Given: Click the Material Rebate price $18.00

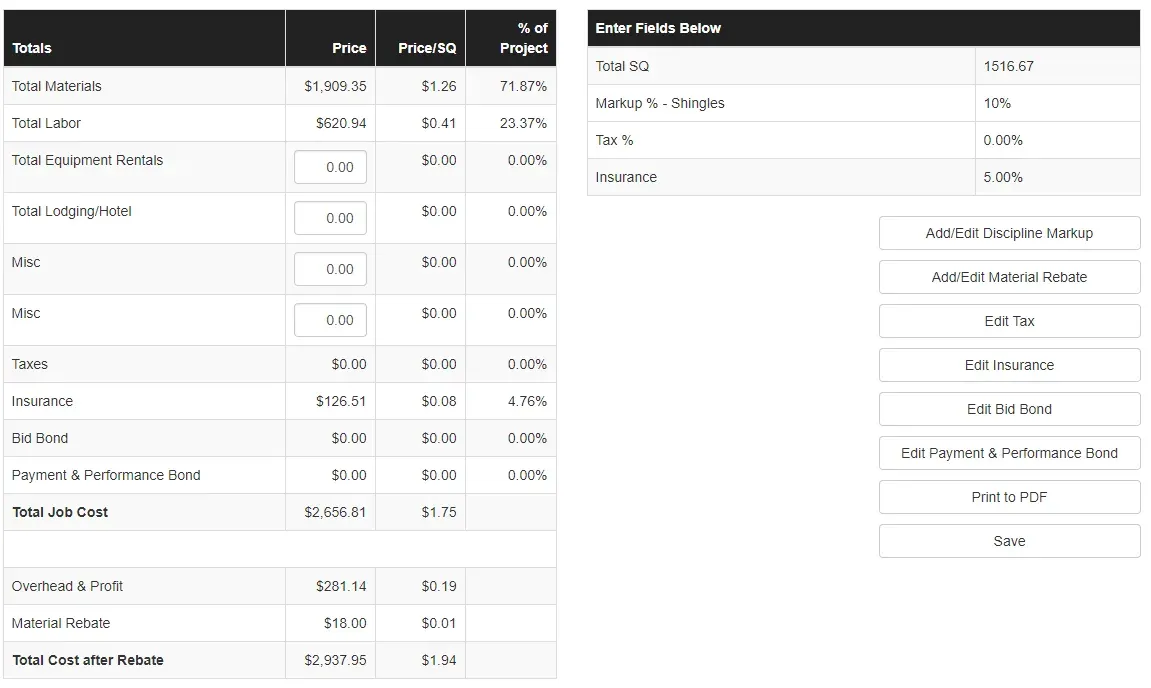Looking at the screenshot, I should (x=345, y=623).
